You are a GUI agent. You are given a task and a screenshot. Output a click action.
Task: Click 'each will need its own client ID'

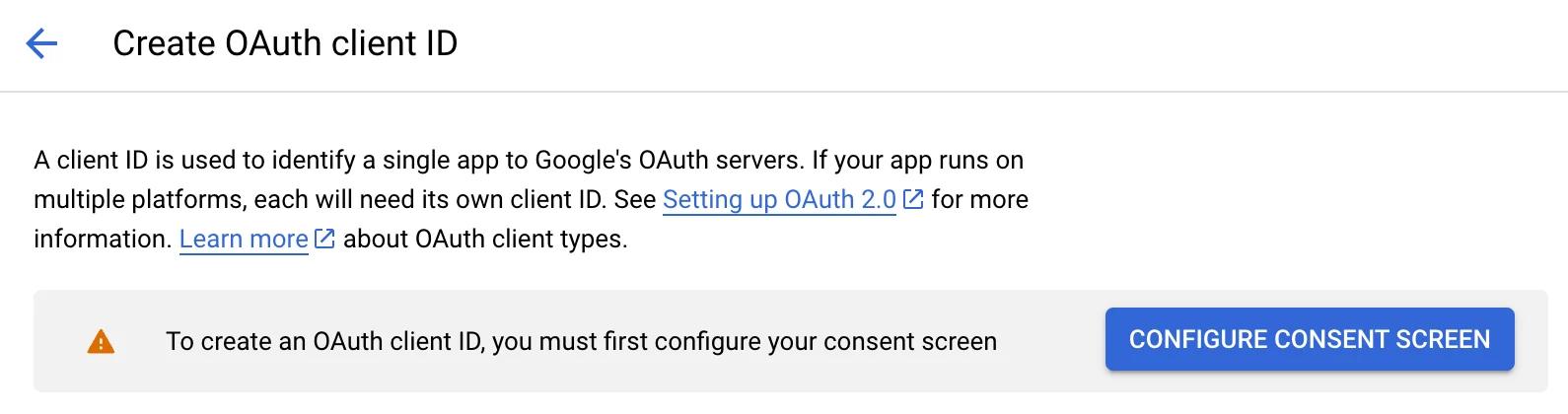pos(428,200)
